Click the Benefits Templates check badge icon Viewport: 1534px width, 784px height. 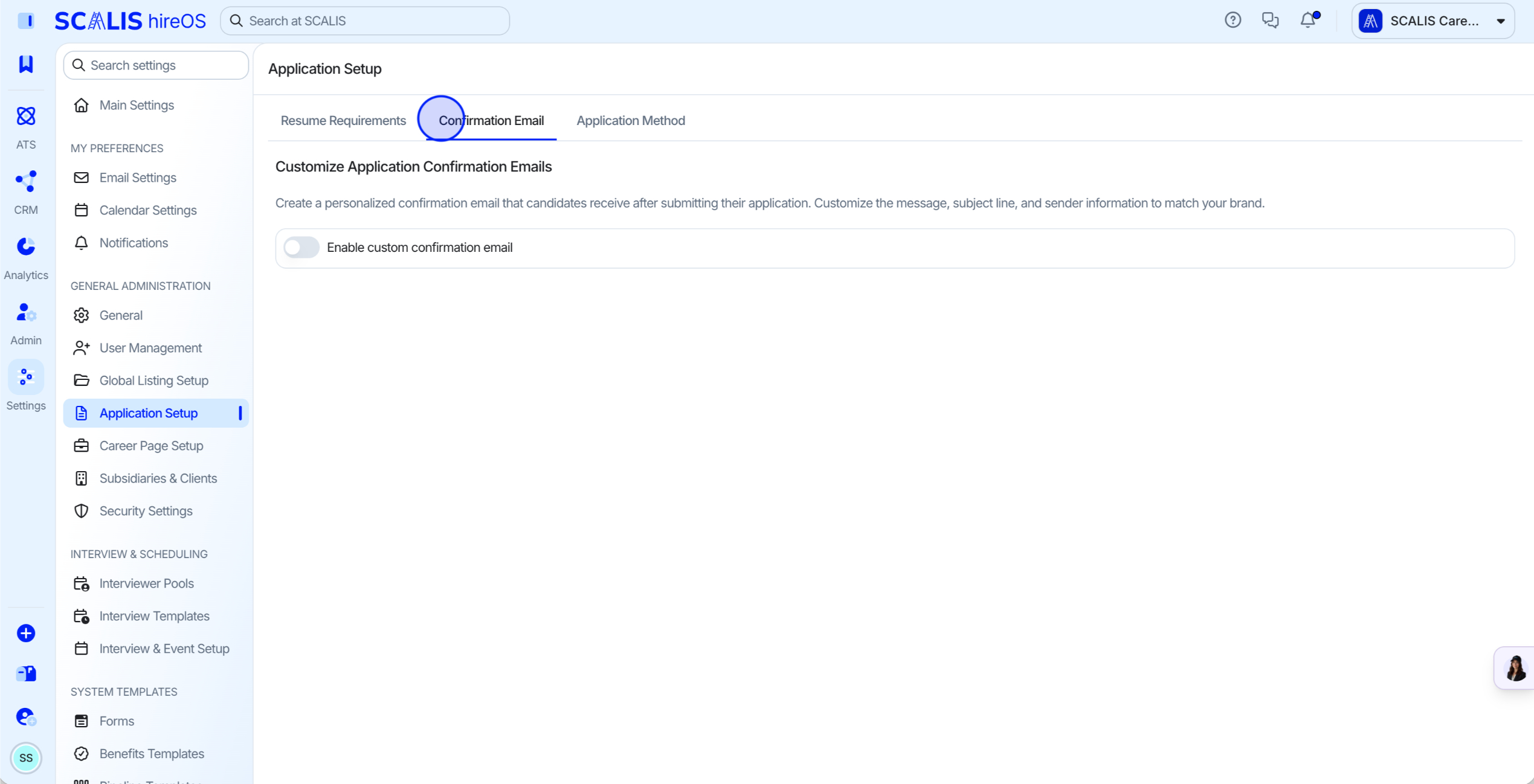coord(81,754)
